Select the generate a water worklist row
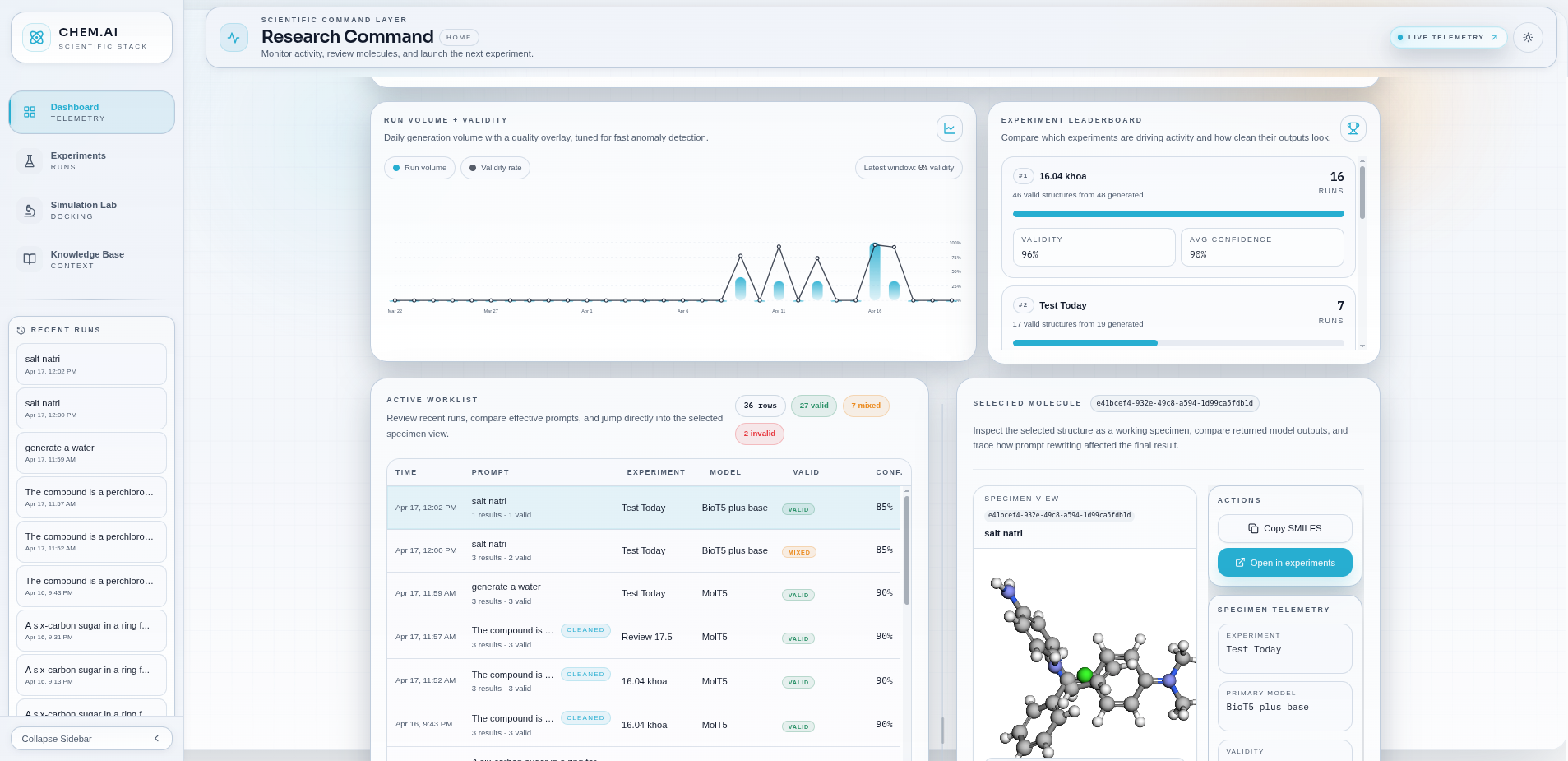Viewport: 1568px width, 761px height. click(644, 593)
